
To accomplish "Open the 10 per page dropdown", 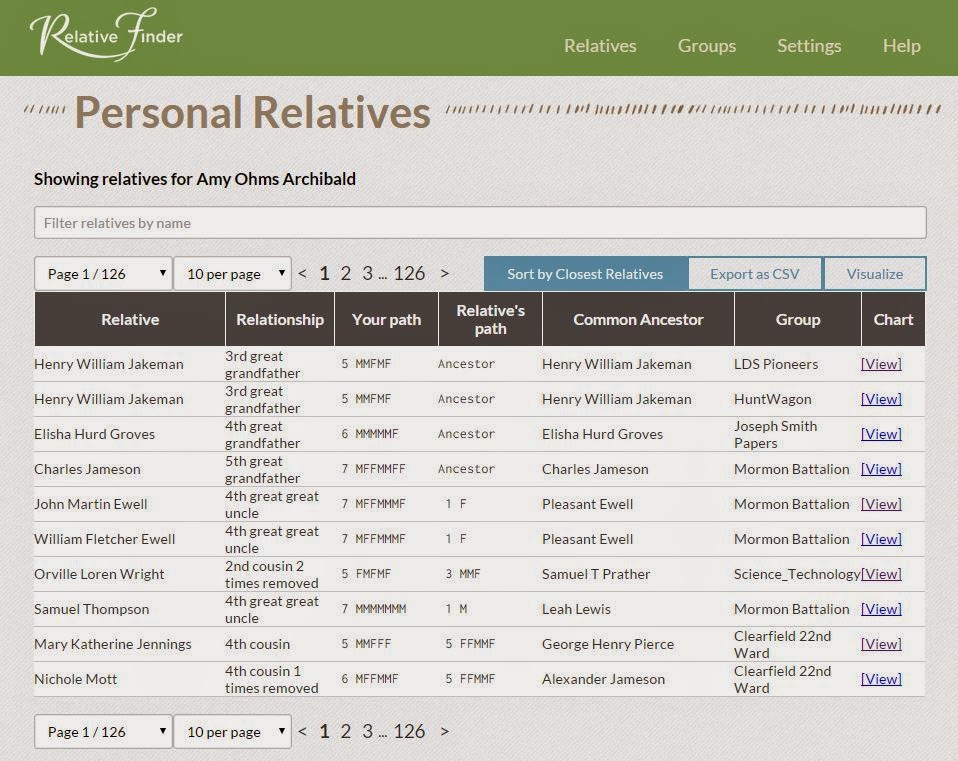I will (x=232, y=273).
